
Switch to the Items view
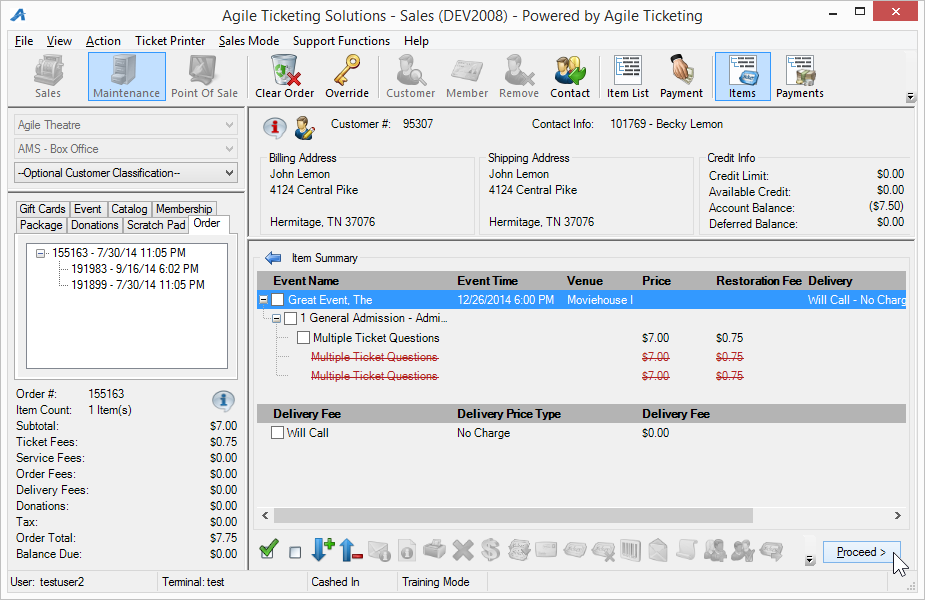[x=742, y=77]
